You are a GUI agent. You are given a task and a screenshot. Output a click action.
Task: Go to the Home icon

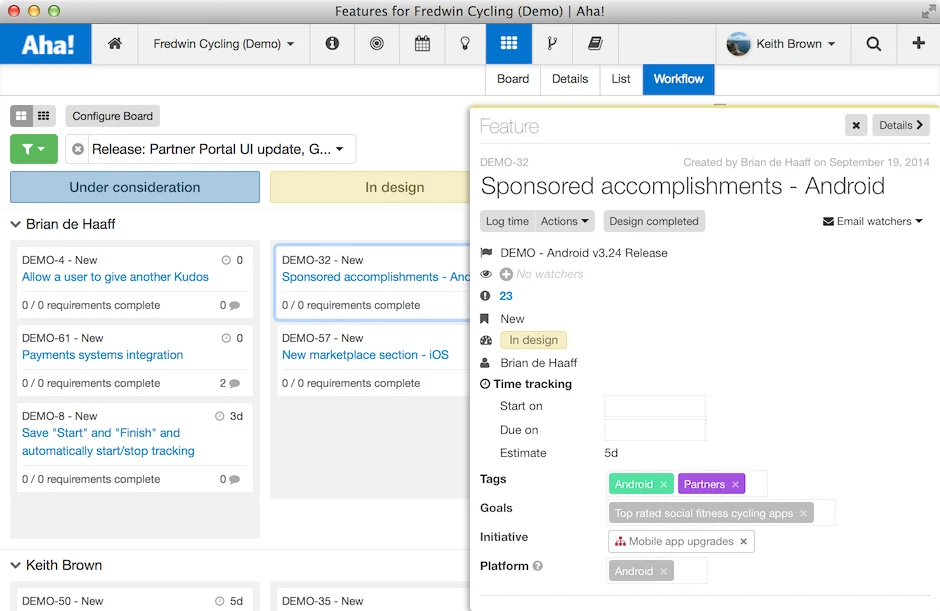(x=115, y=43)
